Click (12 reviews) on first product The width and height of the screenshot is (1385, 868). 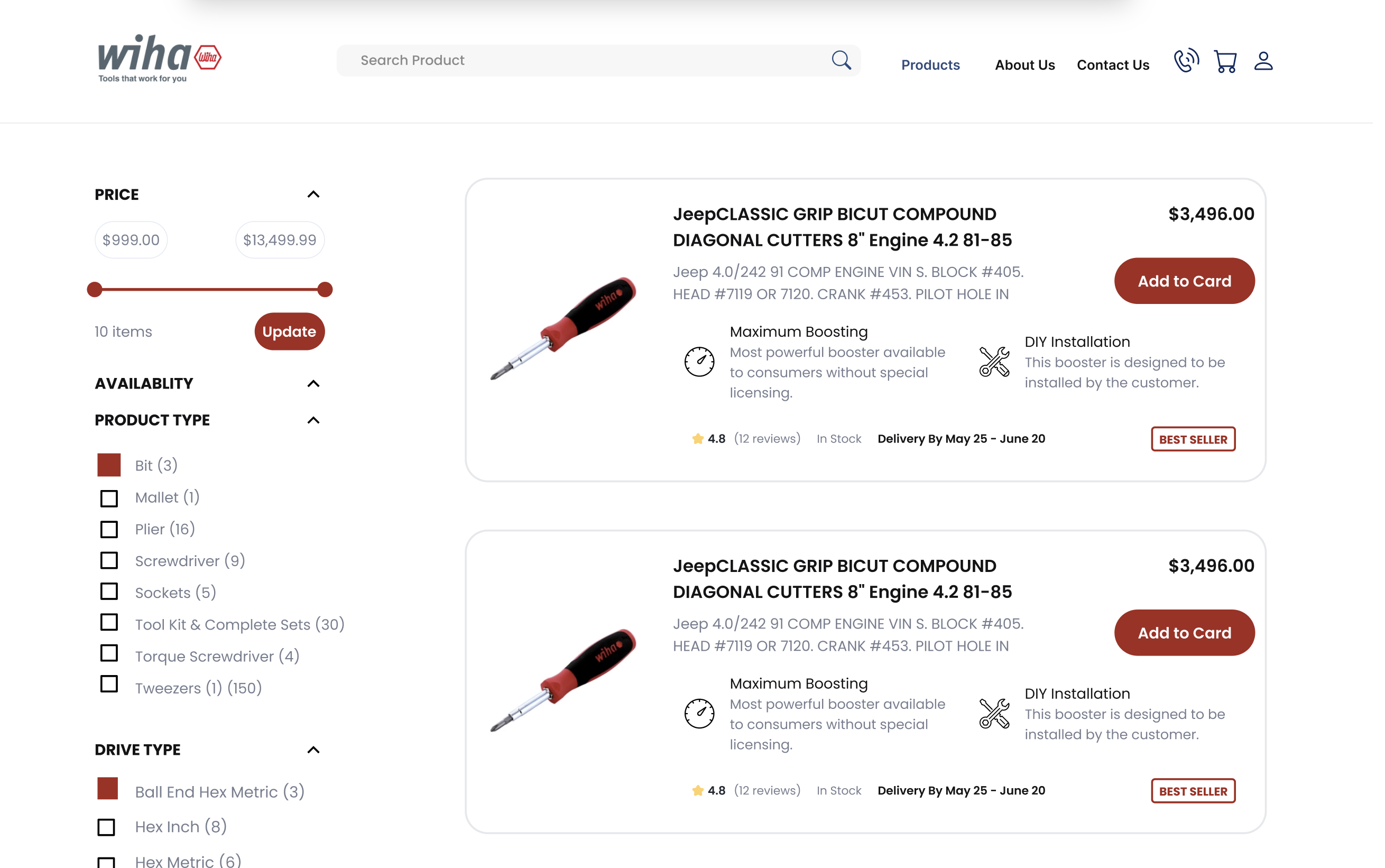click(767, 439)
